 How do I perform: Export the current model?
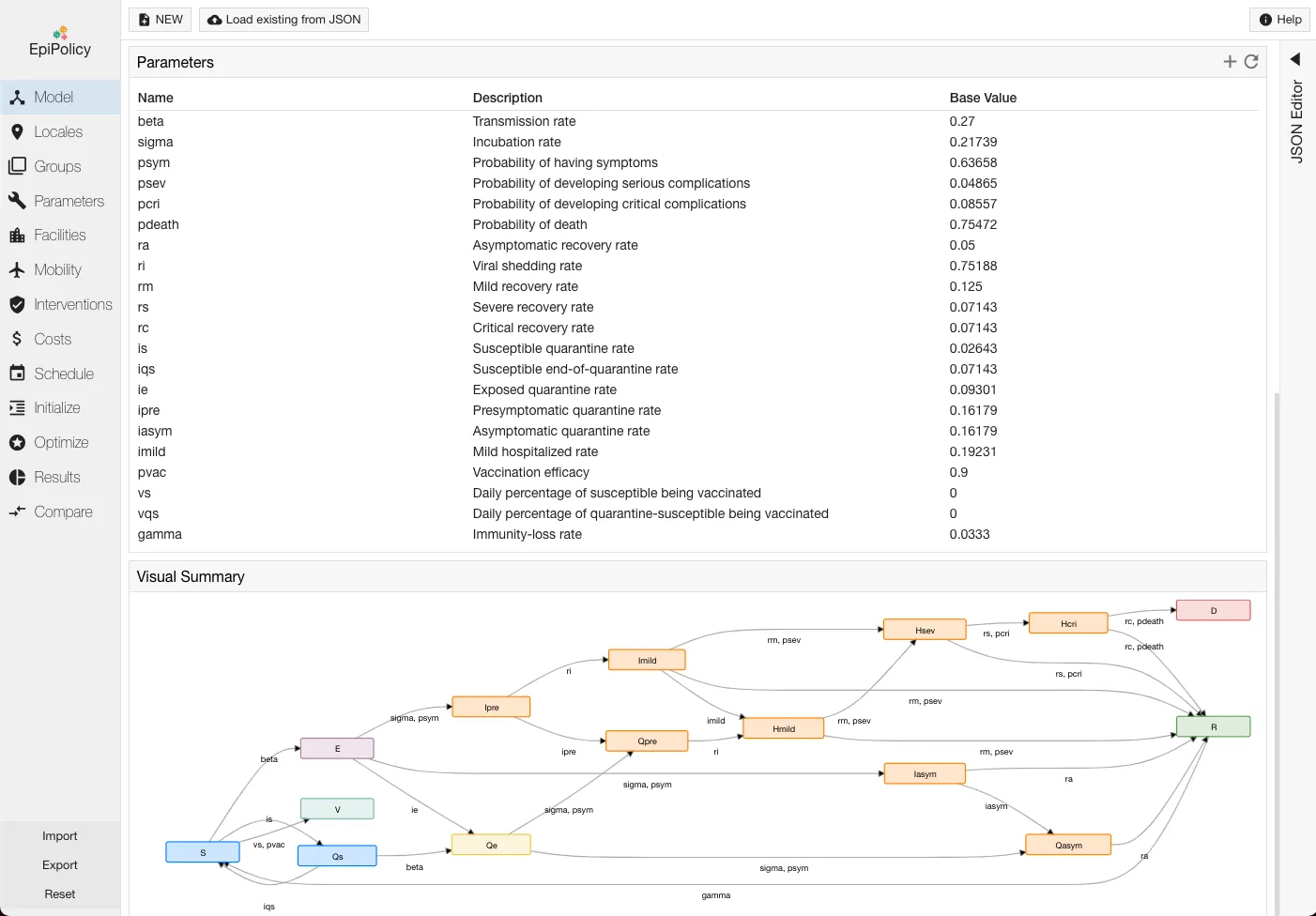[59, 864]
